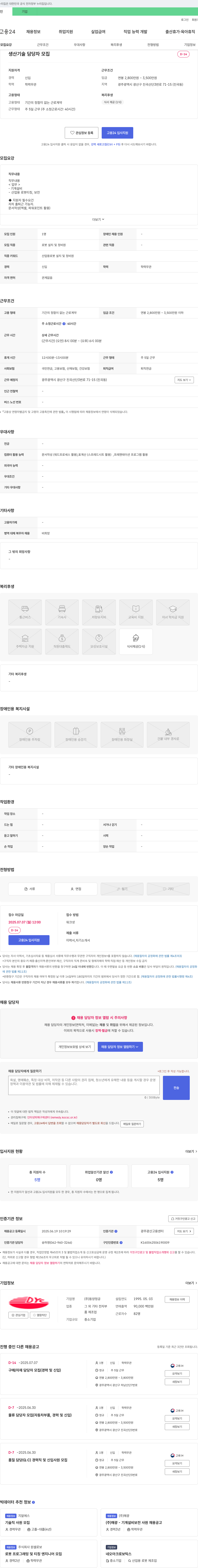Click the 로그인 link at top
198x1568 pixels.
(185, 20)
